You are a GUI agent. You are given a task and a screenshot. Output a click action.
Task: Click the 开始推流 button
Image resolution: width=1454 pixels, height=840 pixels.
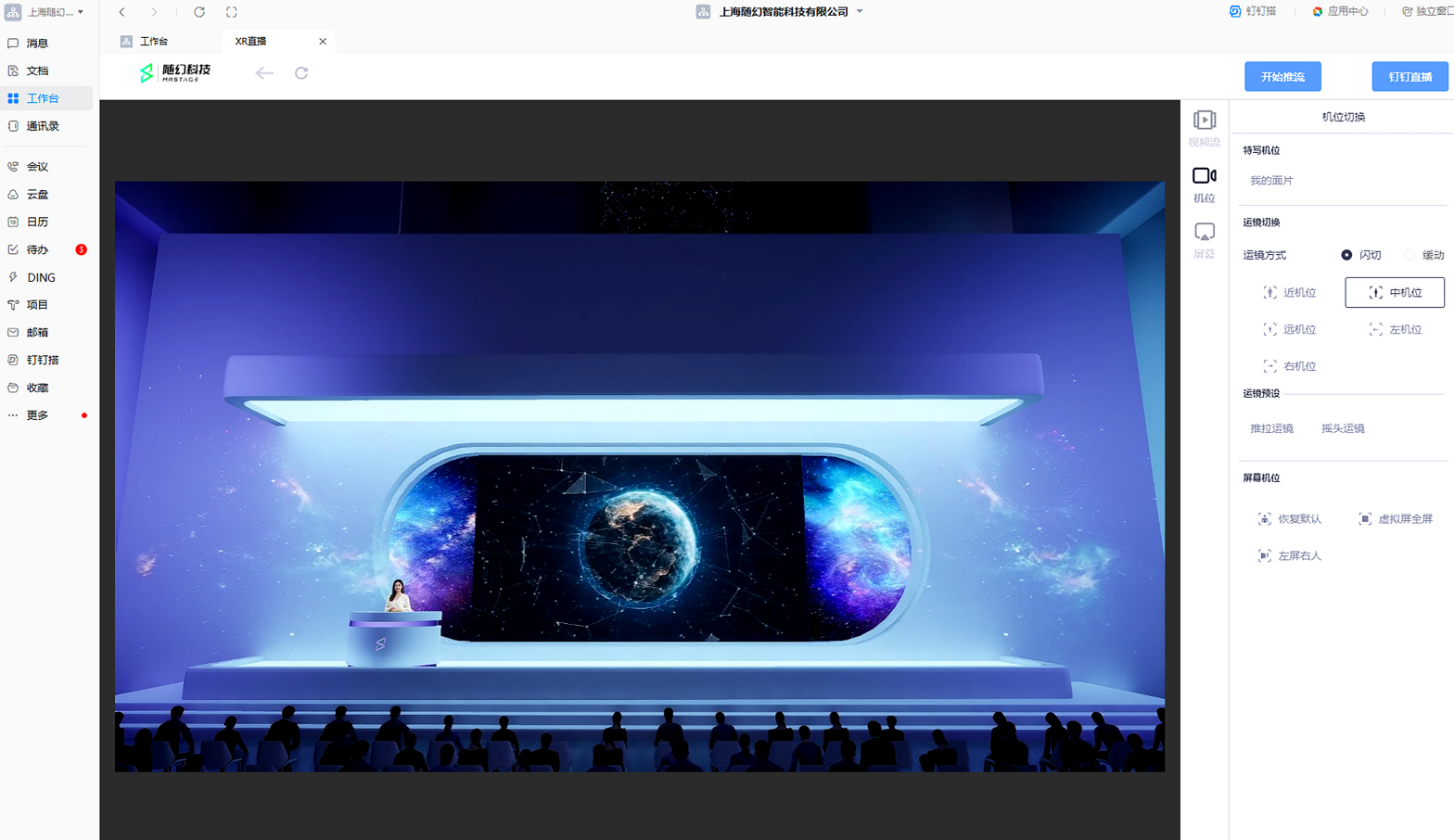click(1282, 77)
